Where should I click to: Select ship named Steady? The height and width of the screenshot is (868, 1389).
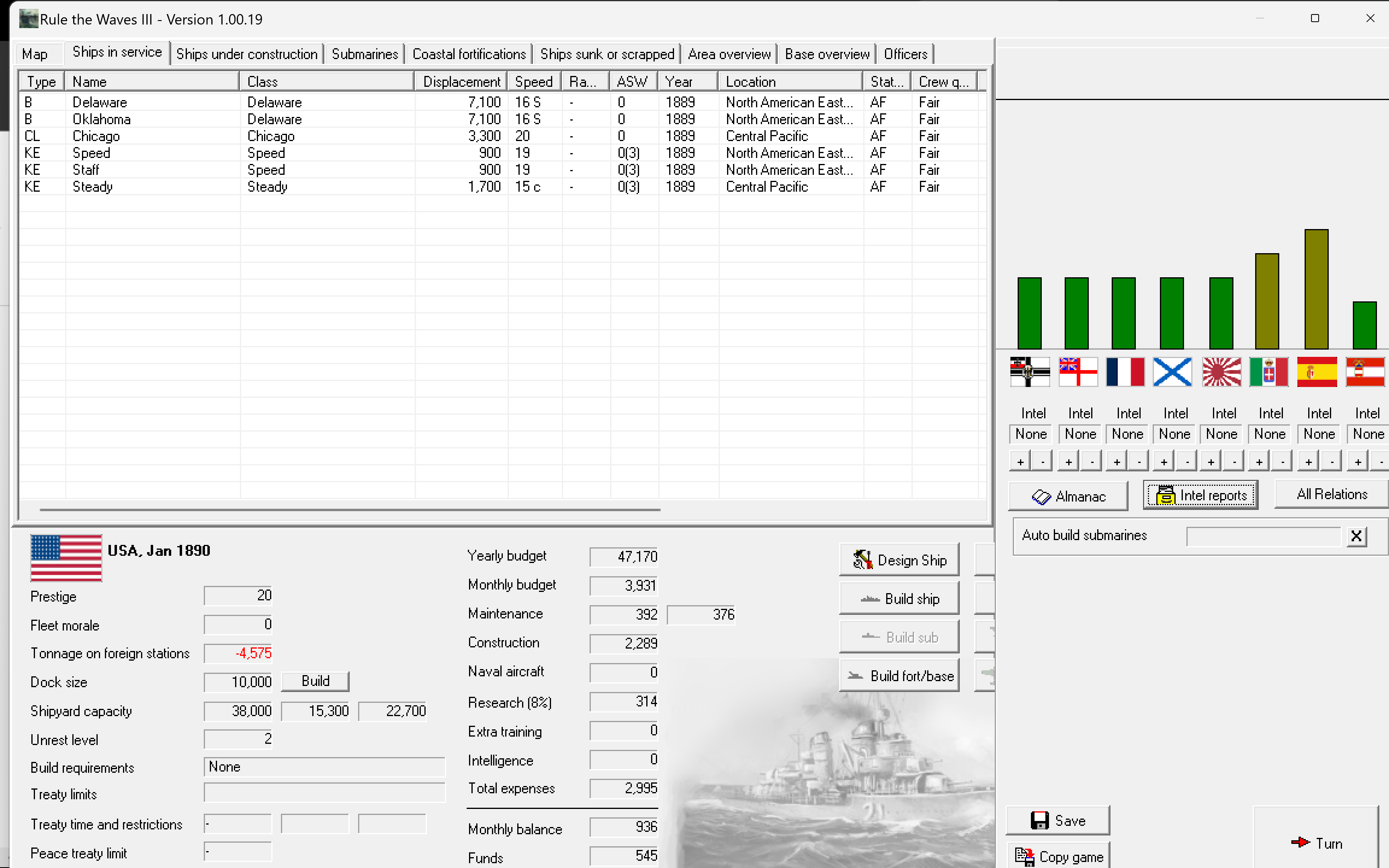coord(502,186)
